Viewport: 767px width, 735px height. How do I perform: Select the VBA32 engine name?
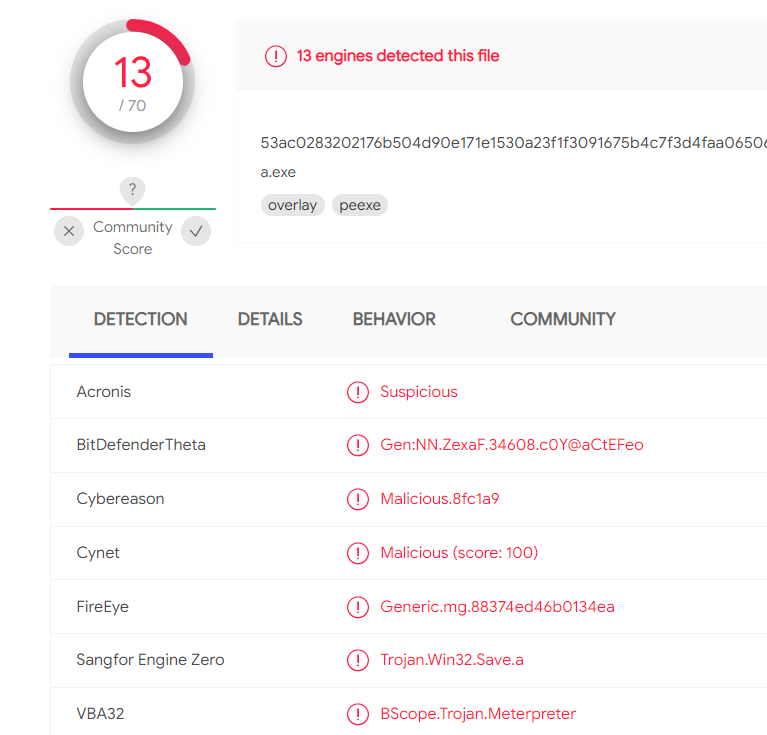100,713
